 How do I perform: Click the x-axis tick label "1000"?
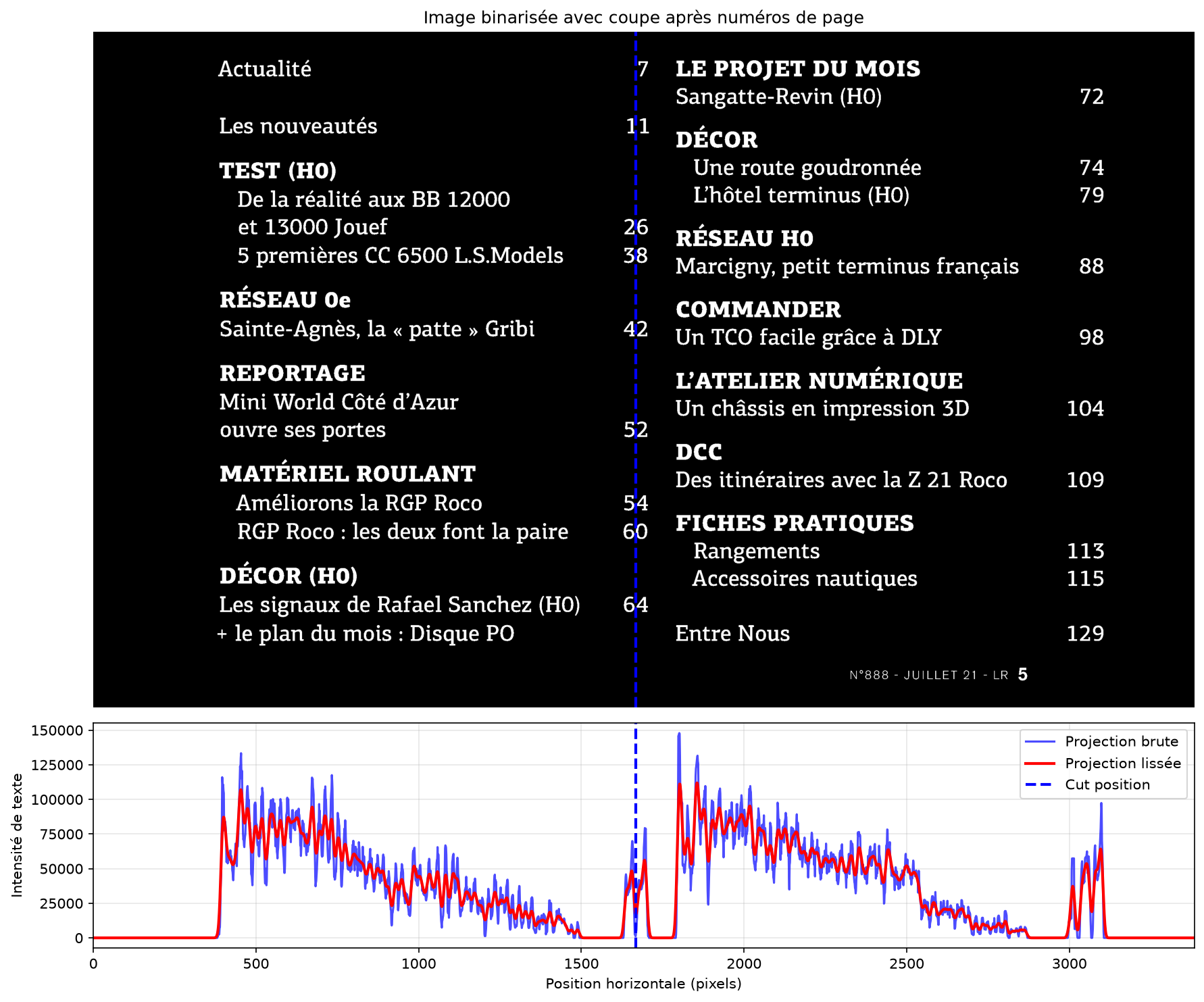click(419, 963)
